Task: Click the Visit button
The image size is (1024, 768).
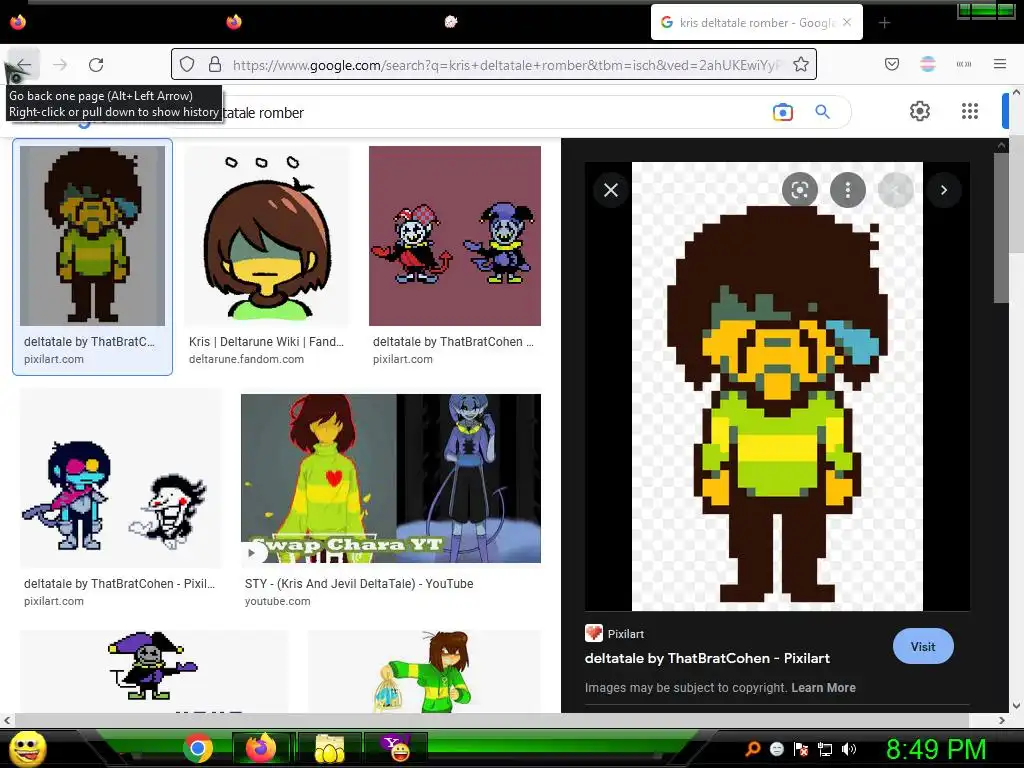Action: 923,646
